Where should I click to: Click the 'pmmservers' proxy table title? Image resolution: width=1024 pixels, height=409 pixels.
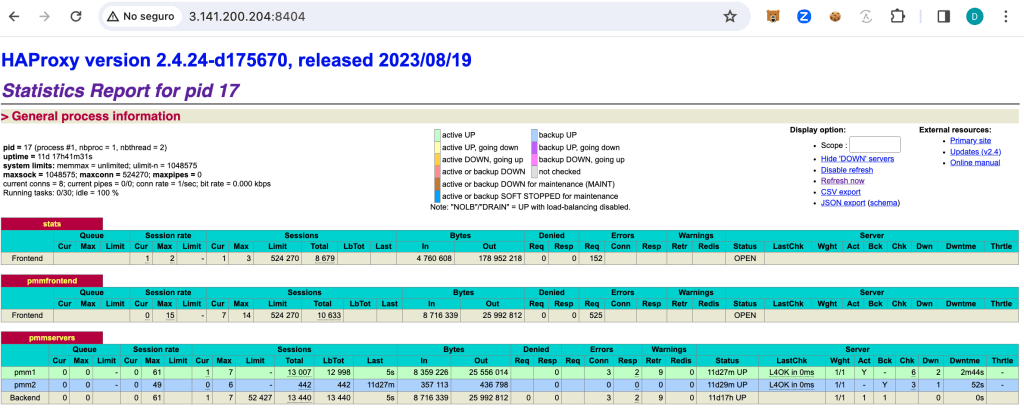(52, 338)
